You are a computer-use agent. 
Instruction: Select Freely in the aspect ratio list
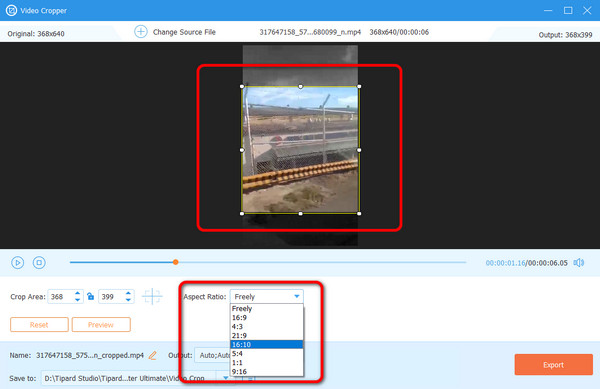coord(267,308)
